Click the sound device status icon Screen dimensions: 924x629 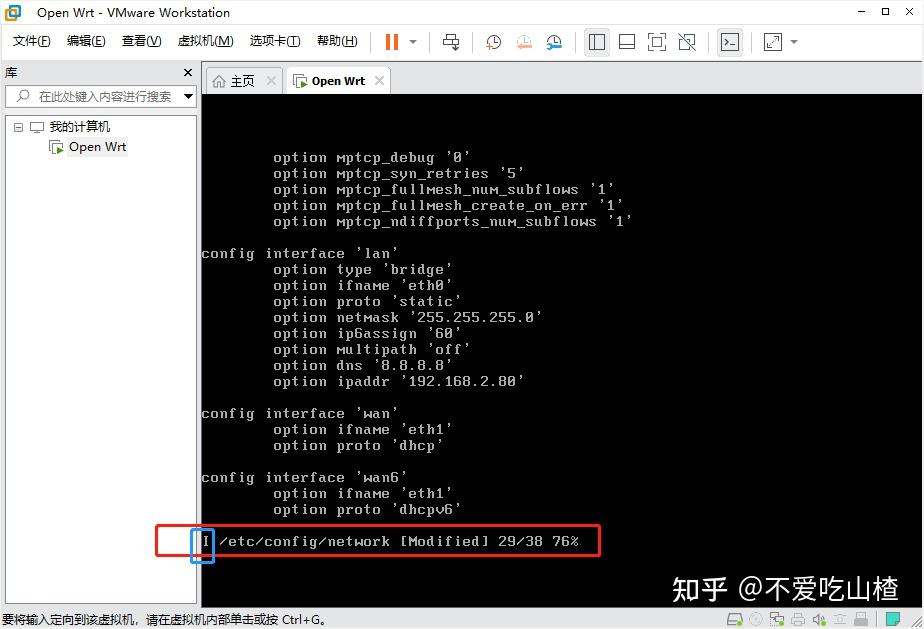pyautogui.click(x=818, y=619)
